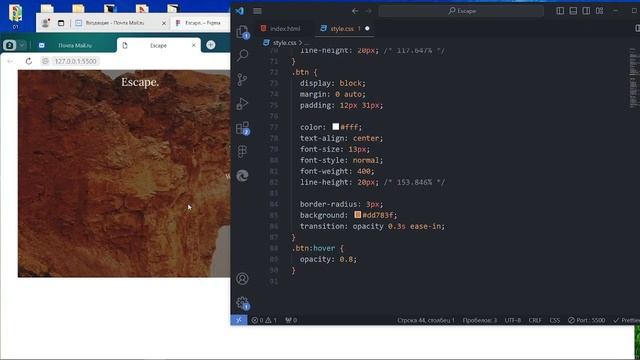
Task: Close the Escape browser tab
Action: [193, 45]
